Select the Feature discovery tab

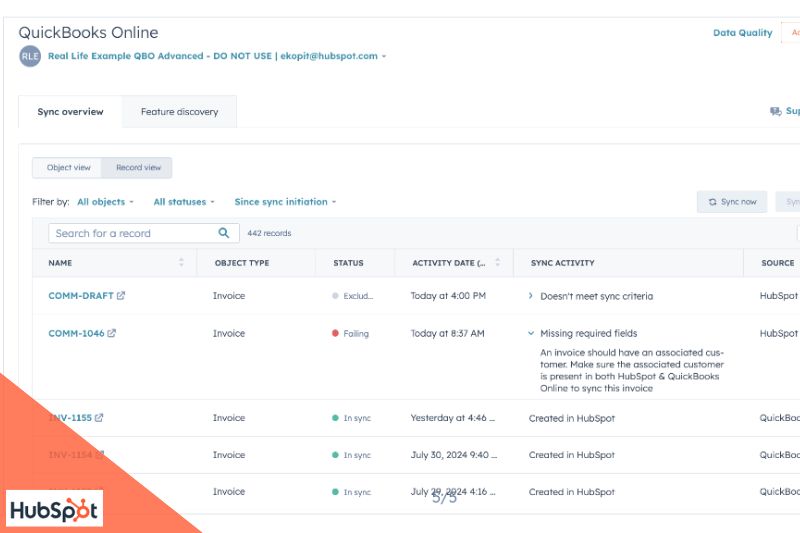pos(180,112)
